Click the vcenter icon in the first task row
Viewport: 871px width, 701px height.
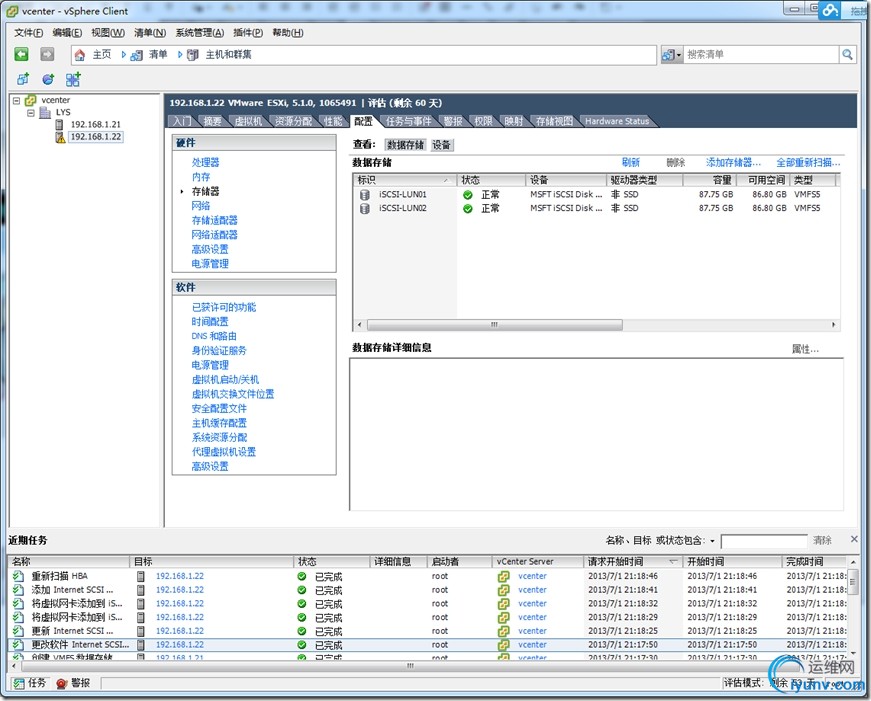coord(504,576)
